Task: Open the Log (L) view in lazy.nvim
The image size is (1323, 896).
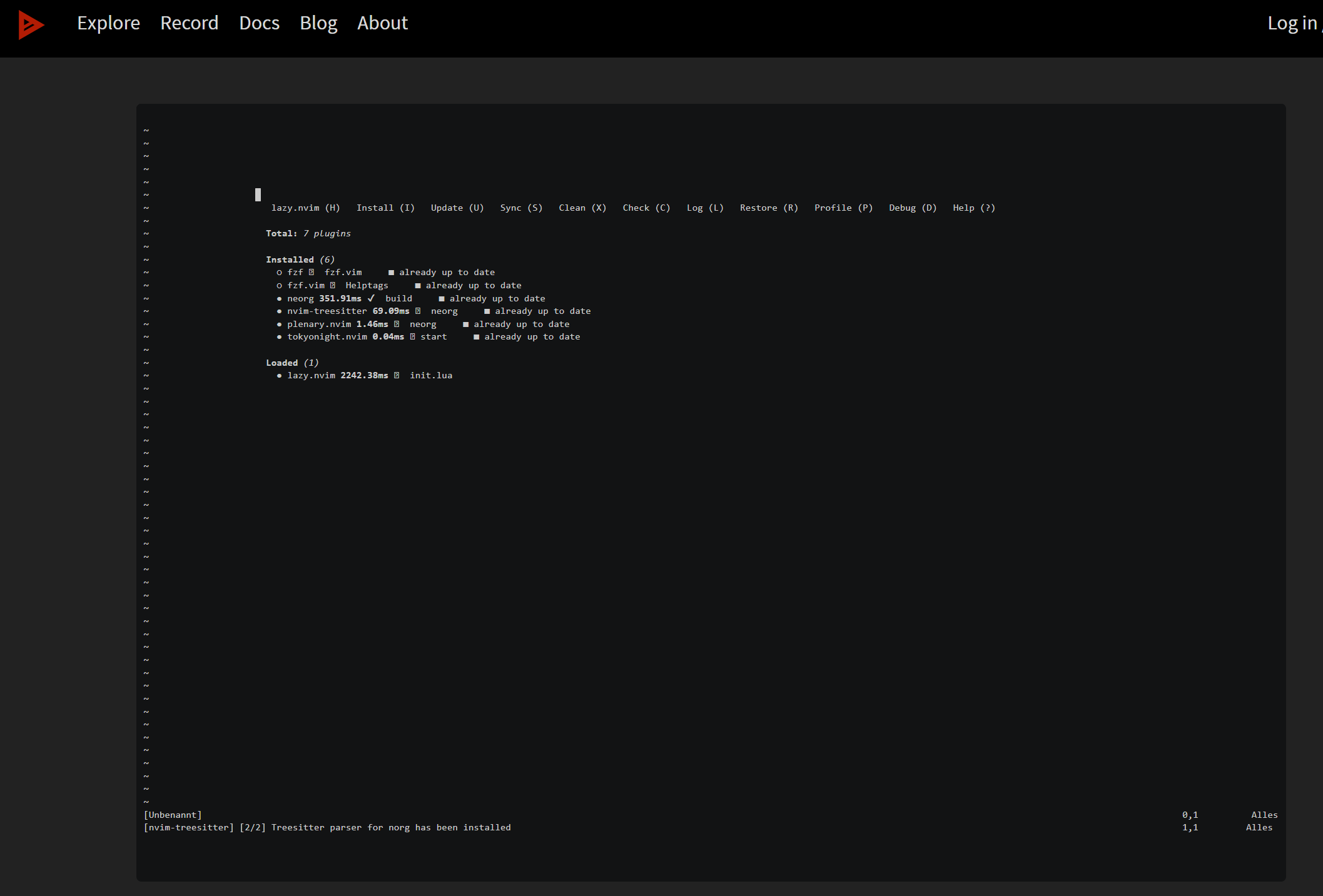Action: (x=704, y=208)
